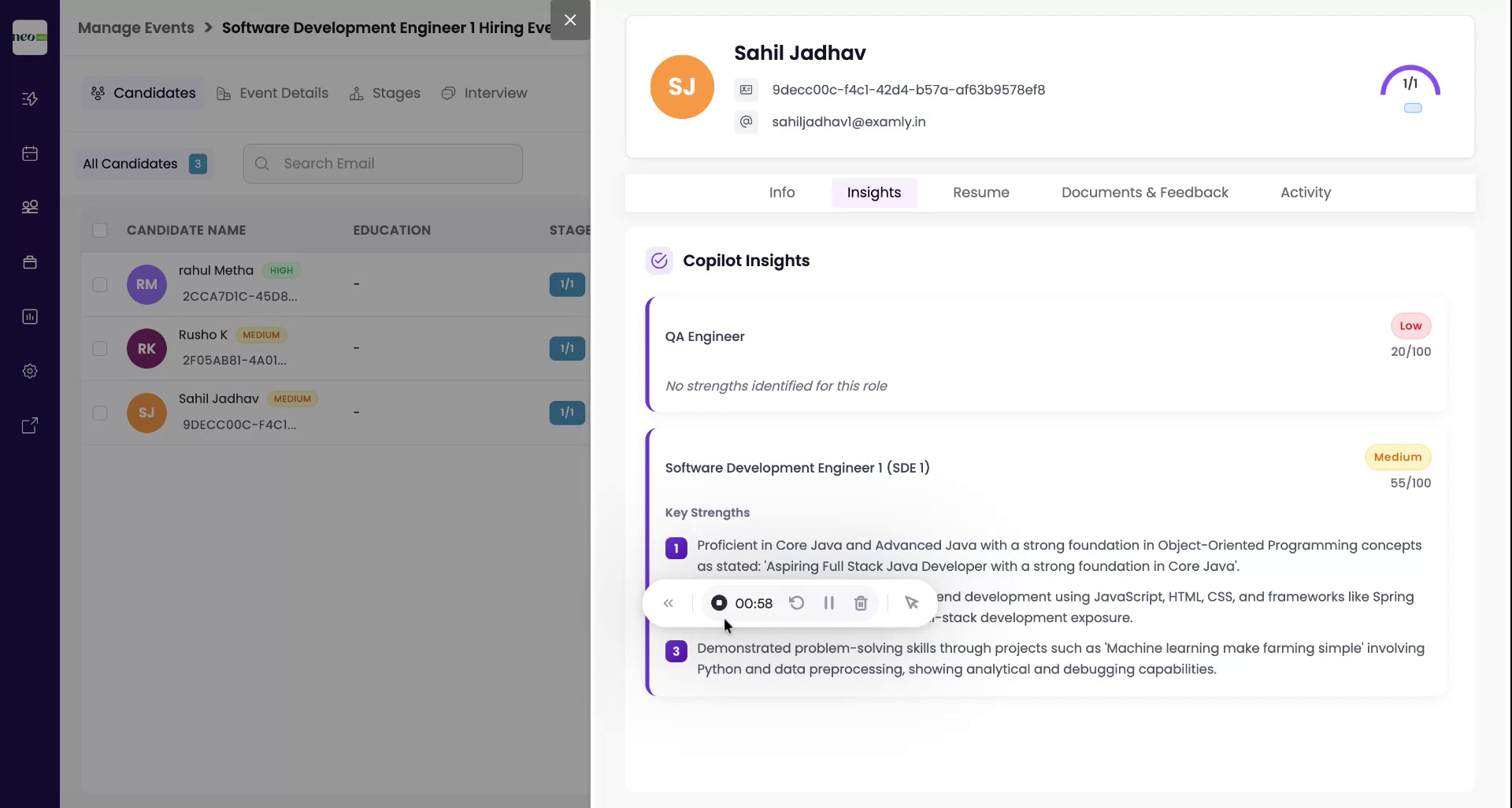Delete the current recording
Image resolution: width=1512 pixels, height=808 pixels.
(x=860, y=602)
